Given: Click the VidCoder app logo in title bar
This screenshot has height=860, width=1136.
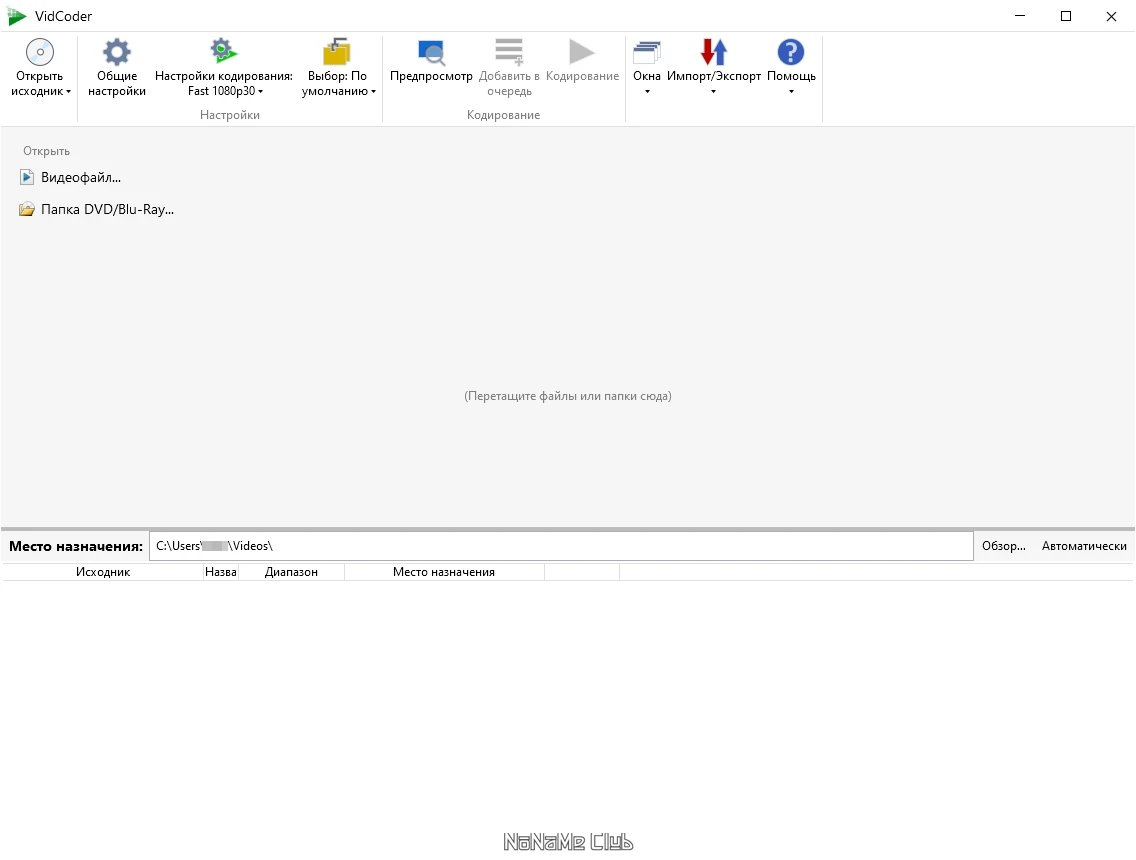Looking at the screenshot, I should [16, 16].
